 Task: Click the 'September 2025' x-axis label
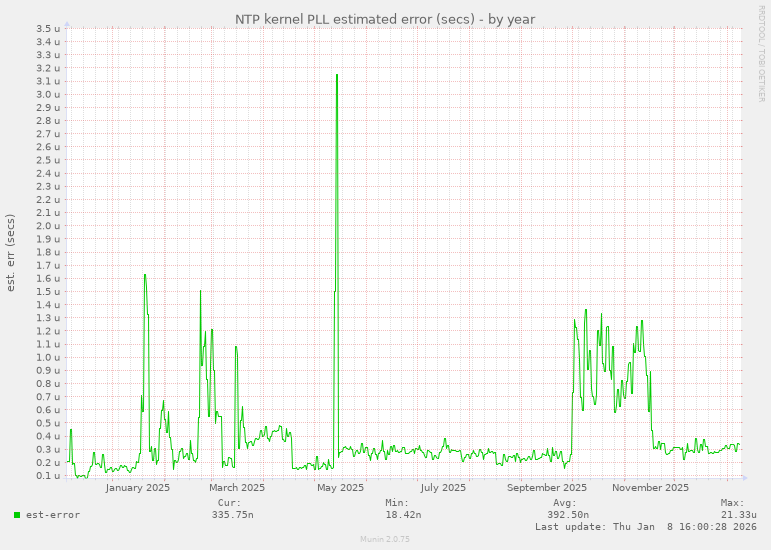pyautogui.click(x=547, y=488)
